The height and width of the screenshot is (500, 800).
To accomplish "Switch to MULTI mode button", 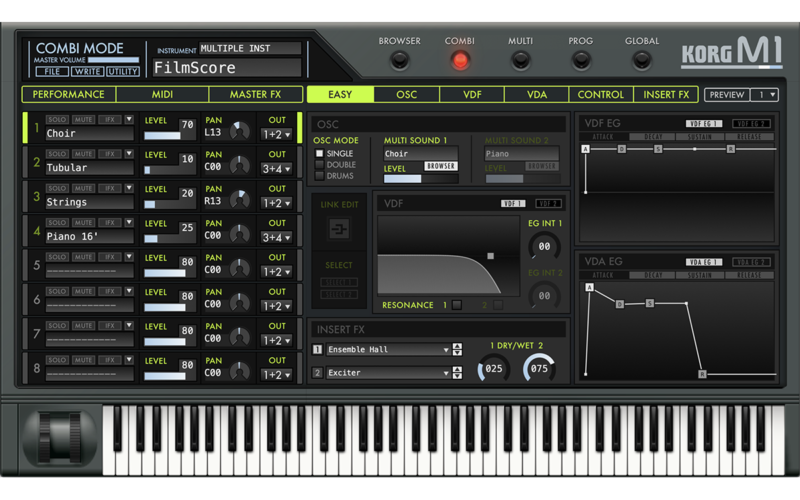I will click(520, 61).
